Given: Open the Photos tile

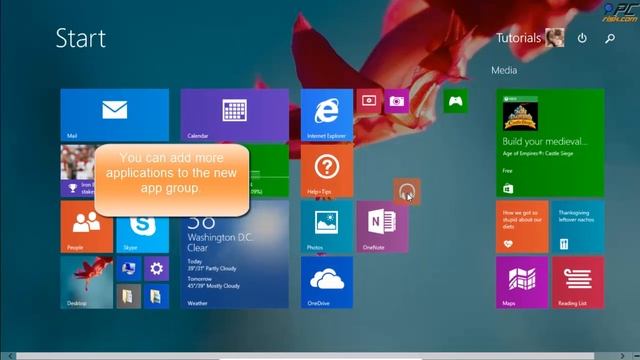Looking at the screenshot, I should click(x=327, y=227).
